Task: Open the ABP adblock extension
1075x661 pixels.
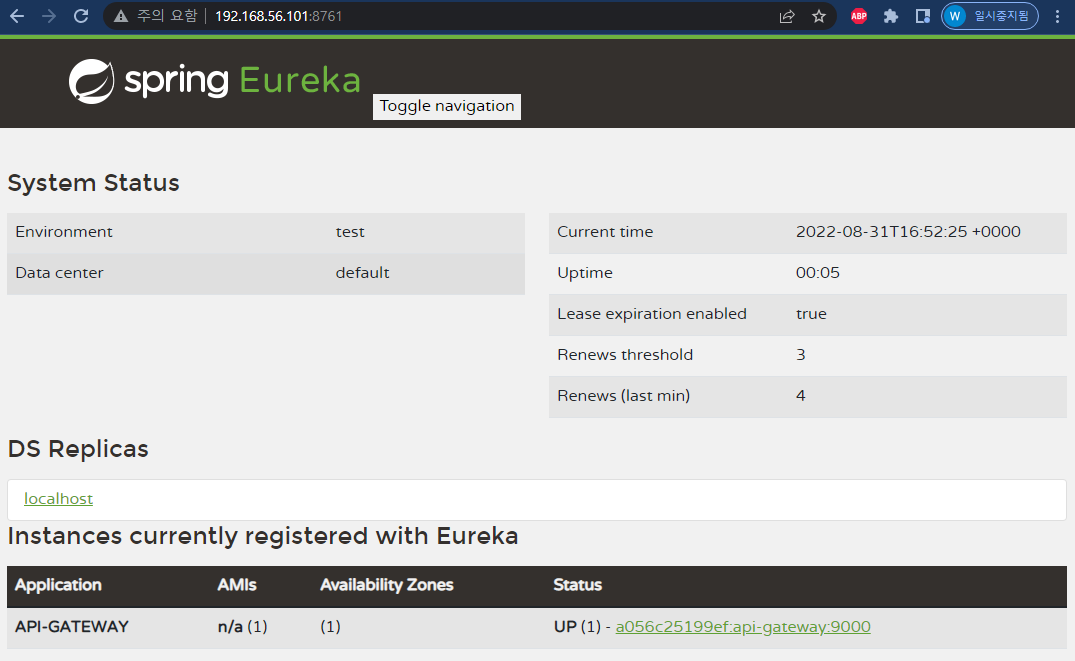Action: 859,16
